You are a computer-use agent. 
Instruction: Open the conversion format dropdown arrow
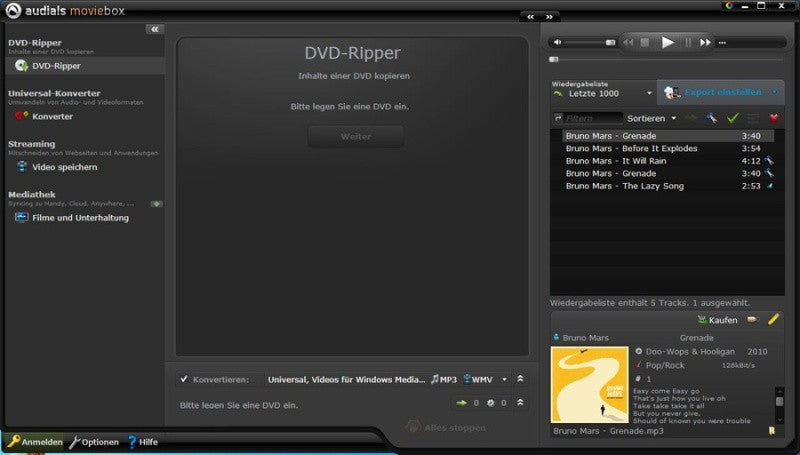tap(504, 379)
